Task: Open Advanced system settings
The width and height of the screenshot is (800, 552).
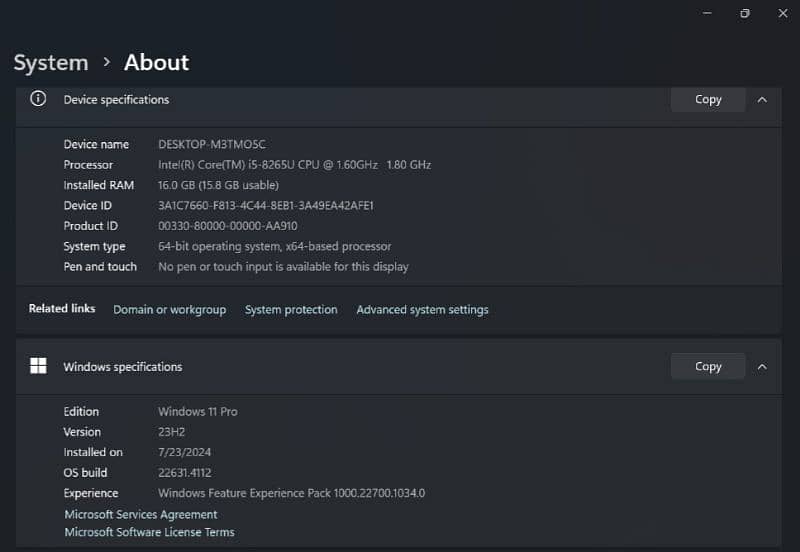Action: point(422,310)
